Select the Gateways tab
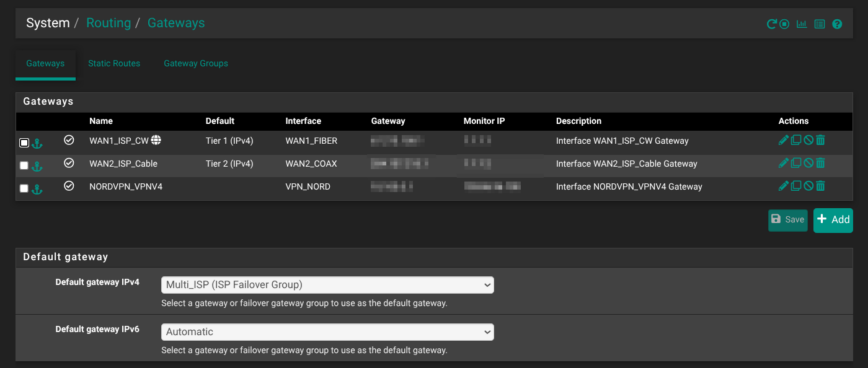The image size is (868, 368). click(45, 64)
